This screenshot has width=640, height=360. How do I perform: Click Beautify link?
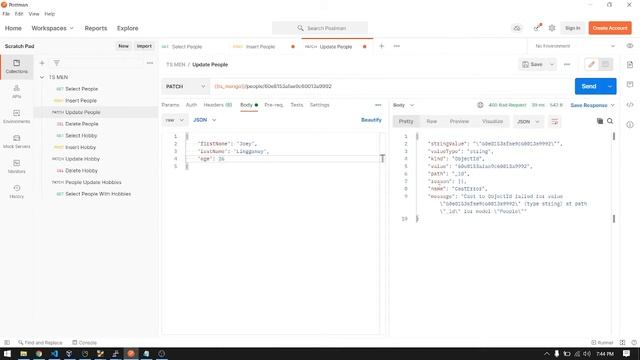(371, 120)
